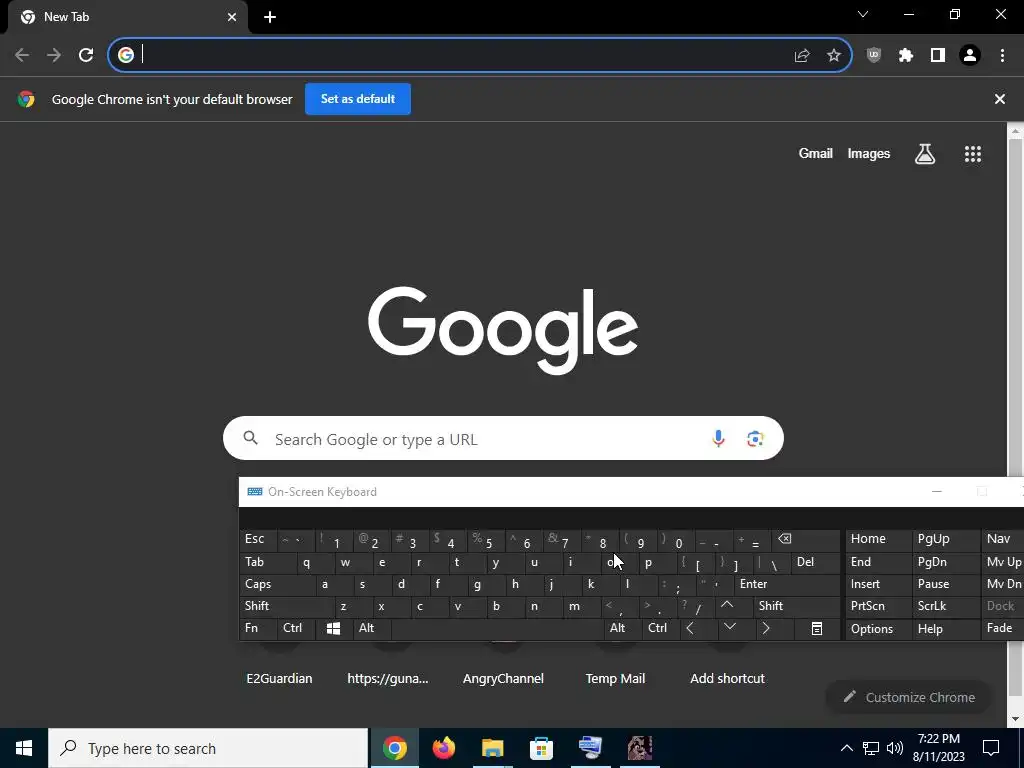Click backspace key on On-Screen Keyboard
The height and width of the screenshot is (768, 1024).
805,540
